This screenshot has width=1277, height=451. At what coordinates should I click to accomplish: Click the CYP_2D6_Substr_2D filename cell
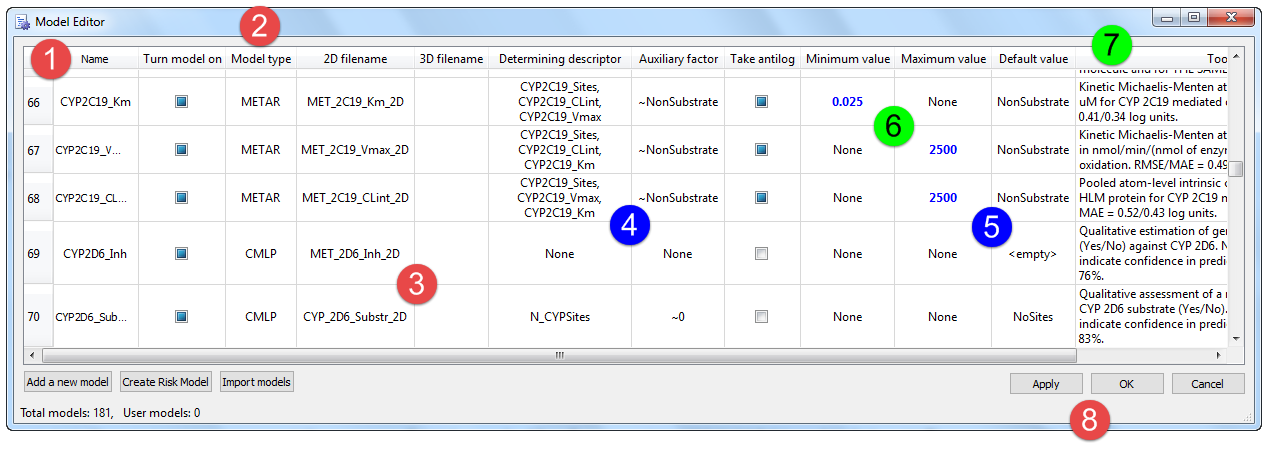355,316
